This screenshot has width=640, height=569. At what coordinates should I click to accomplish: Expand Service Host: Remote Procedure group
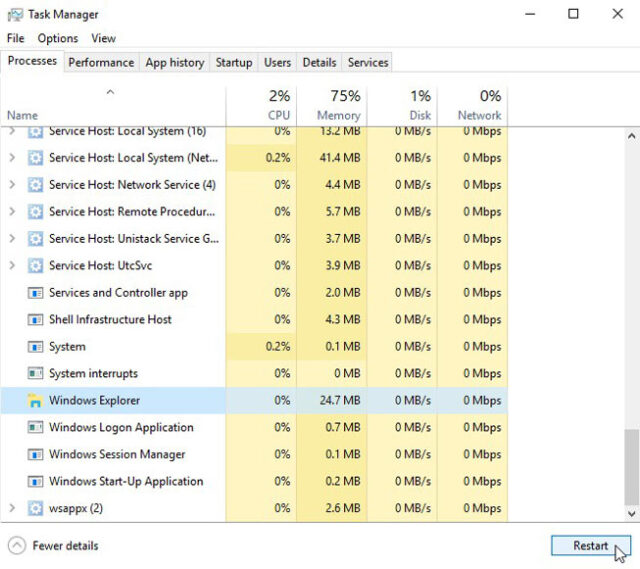coord(12,212)
